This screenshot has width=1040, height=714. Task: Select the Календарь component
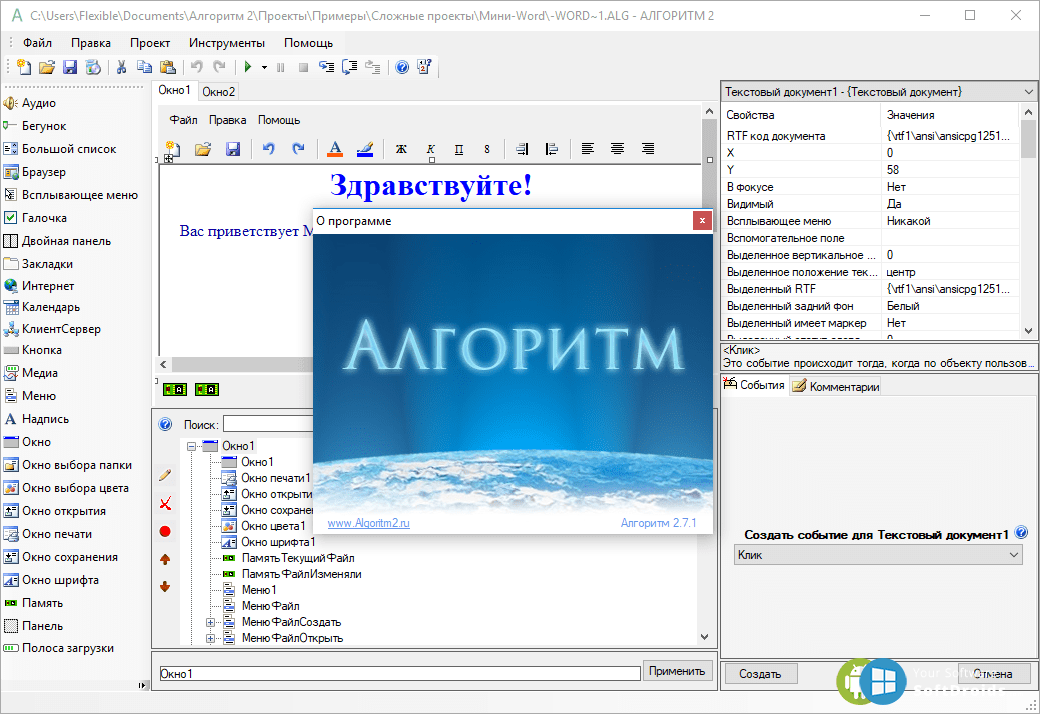click(x=42, y=307)
